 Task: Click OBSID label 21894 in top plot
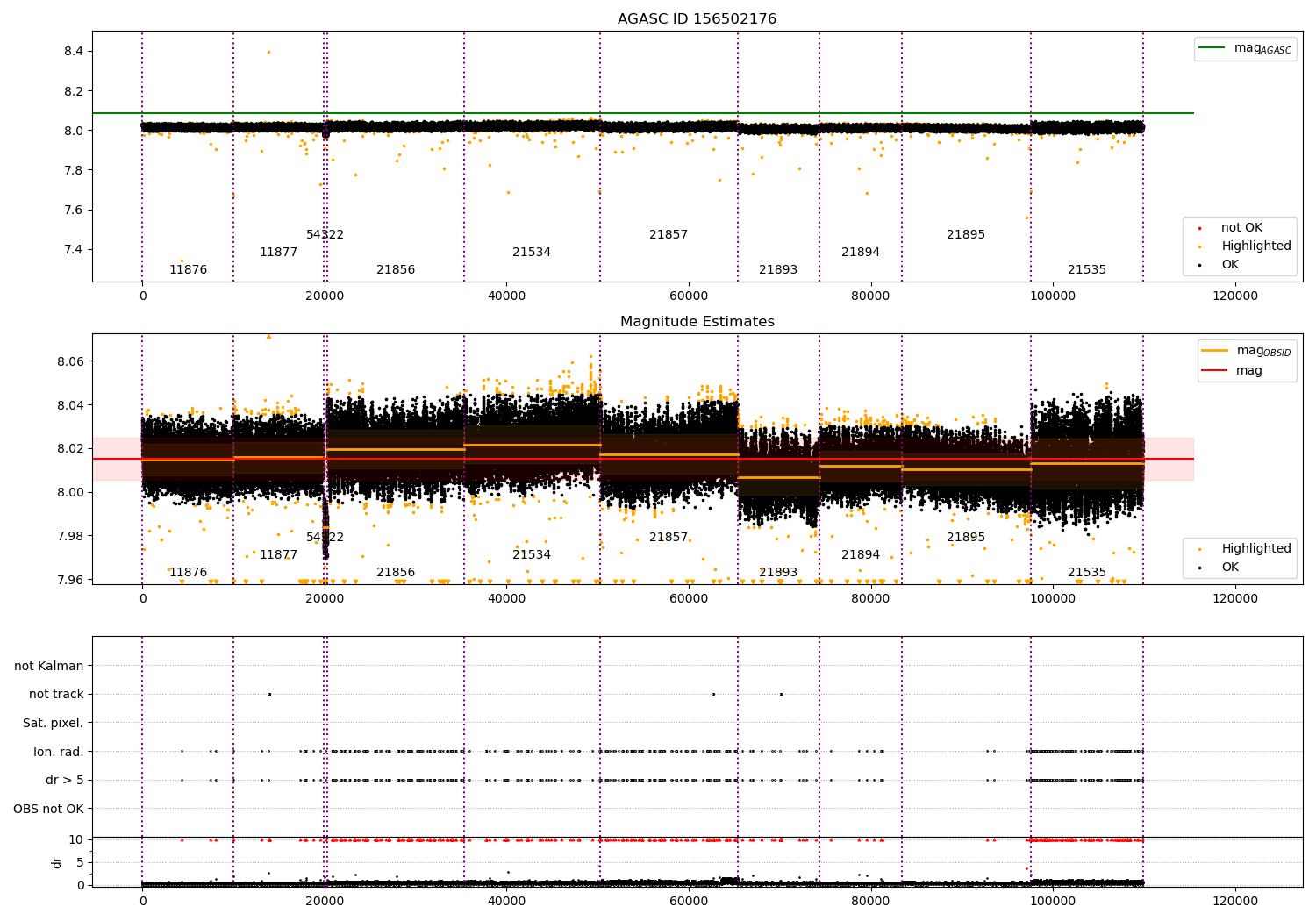pyautogui.click(x=861, y=253)
